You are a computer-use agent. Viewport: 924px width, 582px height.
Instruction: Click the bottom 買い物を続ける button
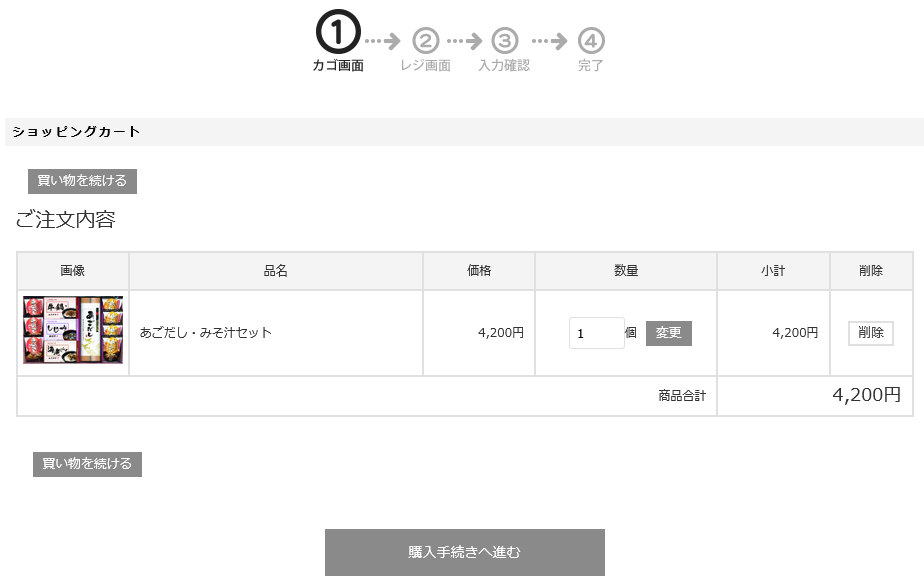click(x=87, y=464)
